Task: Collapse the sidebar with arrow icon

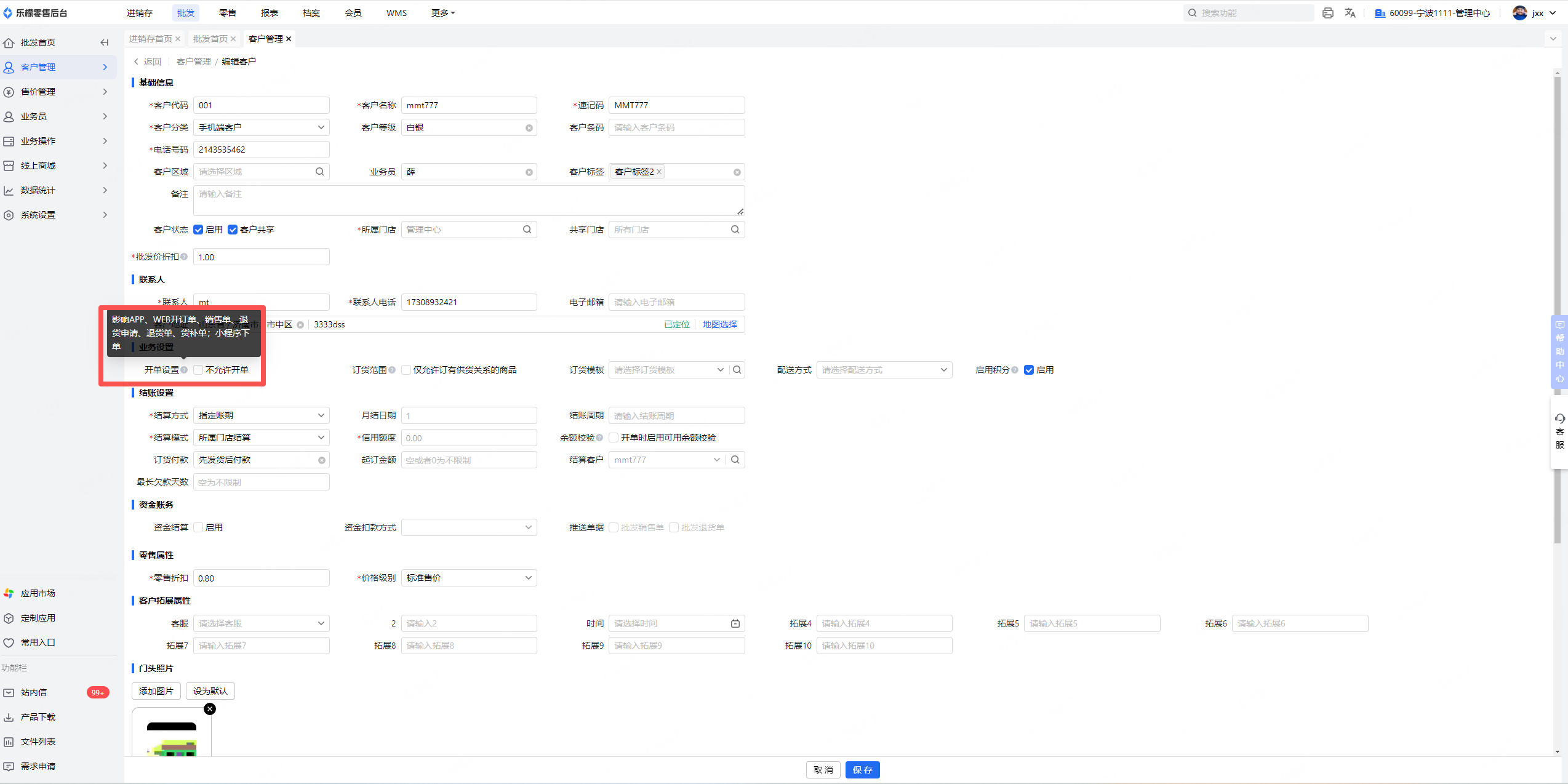Action: [105, 42]
